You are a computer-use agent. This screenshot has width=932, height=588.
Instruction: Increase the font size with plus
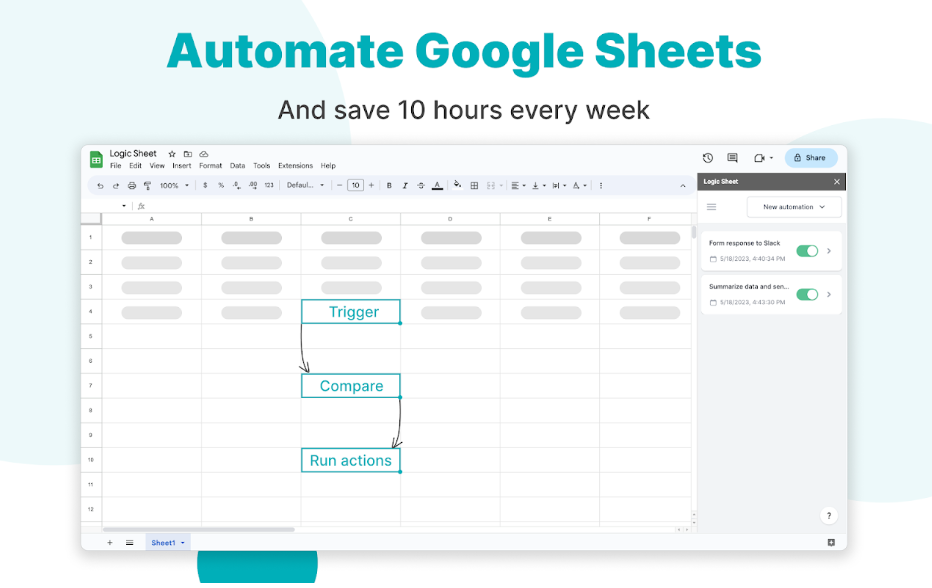[x=371, y=185]
